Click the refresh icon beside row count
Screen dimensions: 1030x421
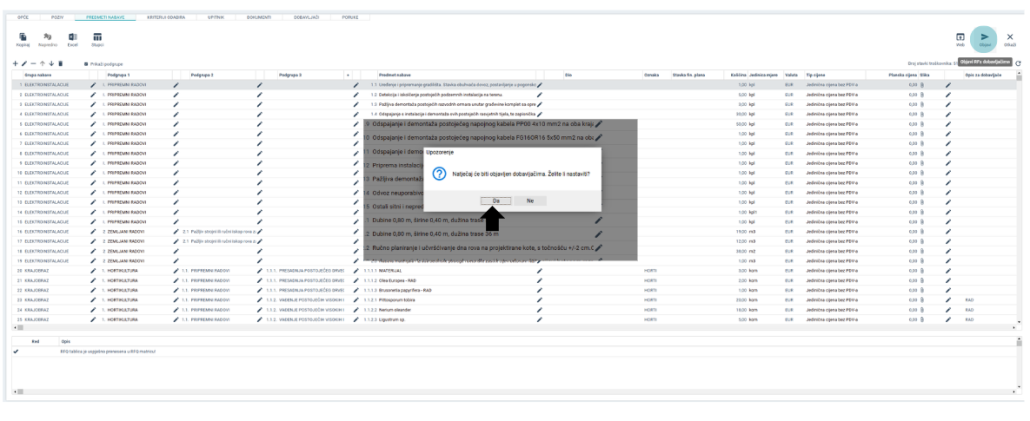(x=1018, y=63)
